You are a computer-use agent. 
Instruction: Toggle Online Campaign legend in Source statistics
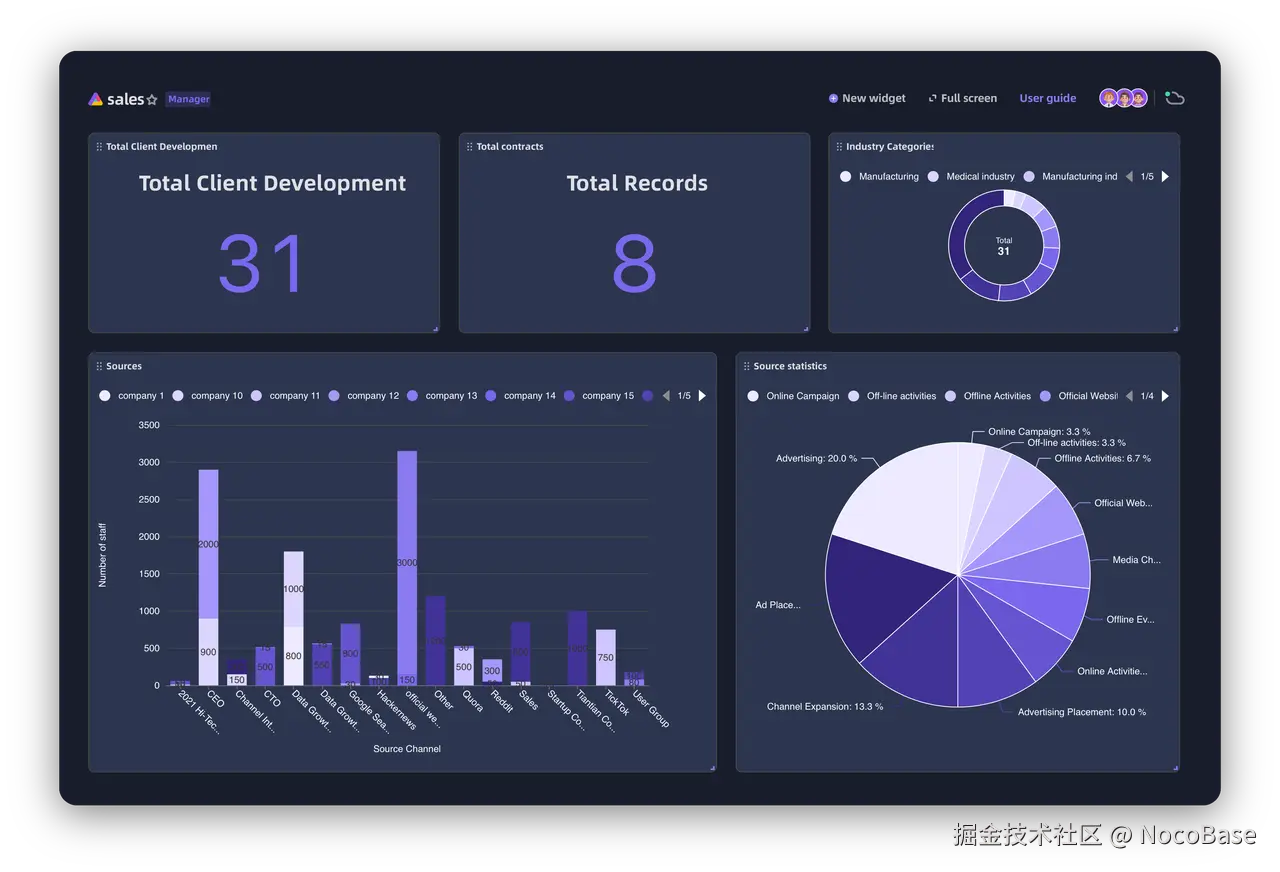pyautogui.click(x=793, y=396)
